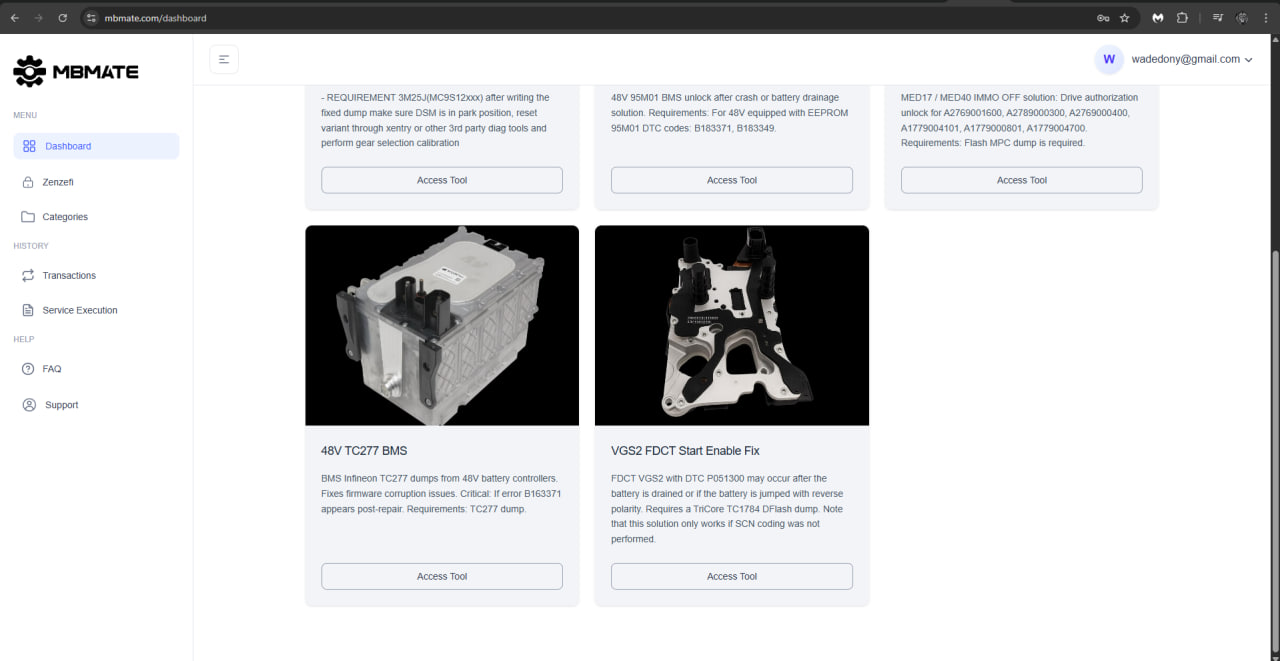
Task: View Transactions history via the arrows icon
Action: pos(27,276)
